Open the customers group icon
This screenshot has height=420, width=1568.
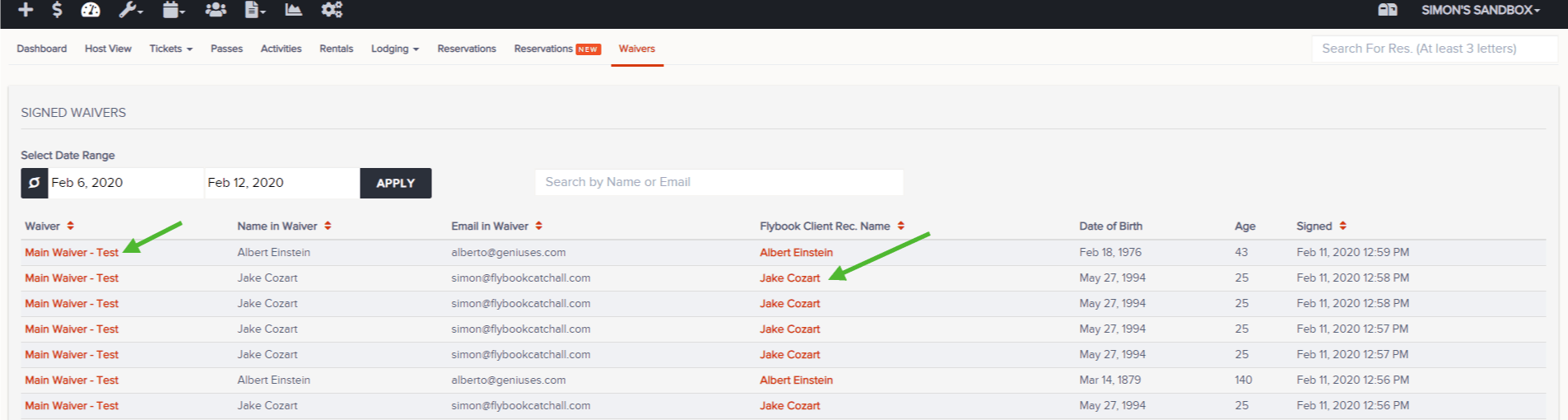point(216,10)
